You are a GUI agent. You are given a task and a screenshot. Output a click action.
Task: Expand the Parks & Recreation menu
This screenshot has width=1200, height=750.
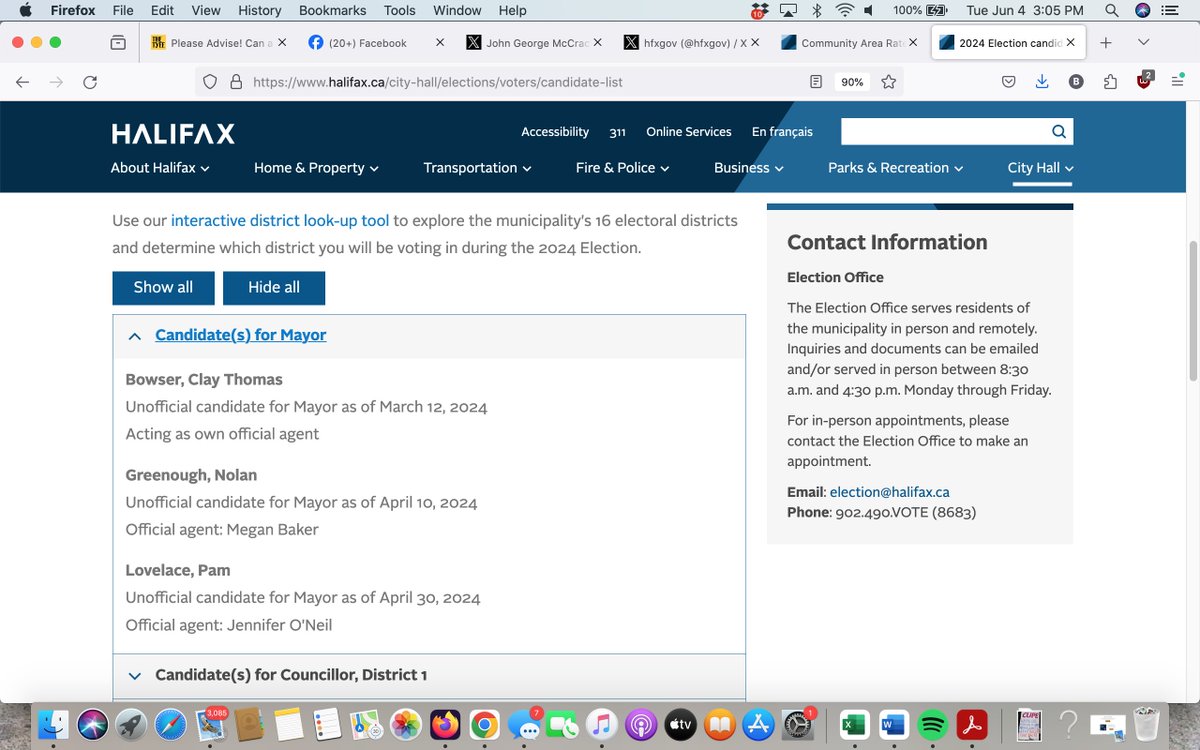[895, 168]
